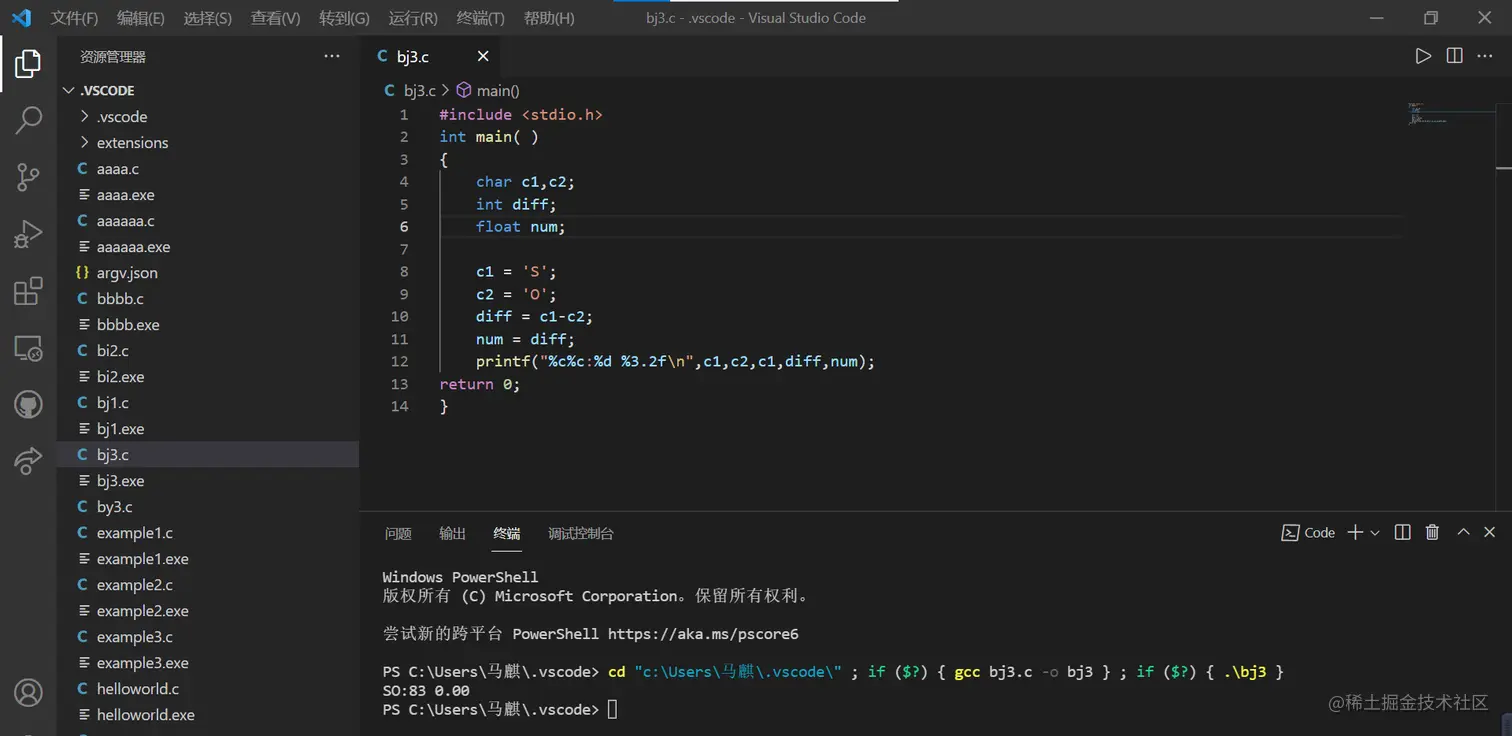
Task: Select bj3.exe in the explorer
Action: pyautogui.click(x=208, y=480)
